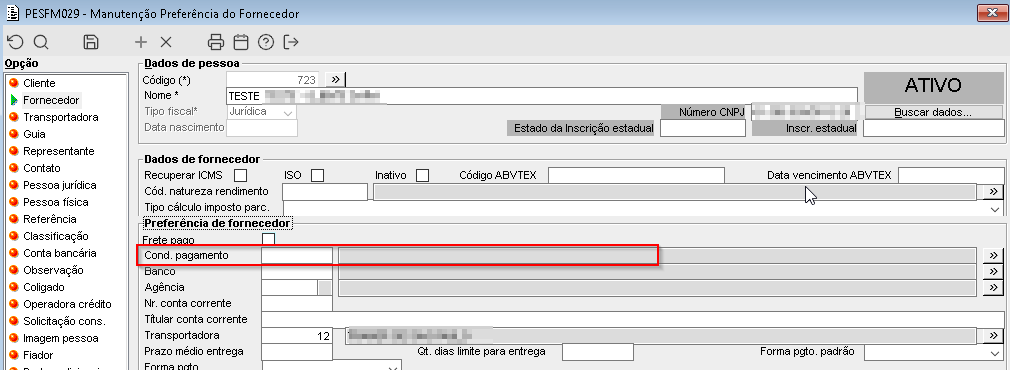Open help with the question mark icon
The height and width of the screenshot is (370, 1010).
(266, 43)
